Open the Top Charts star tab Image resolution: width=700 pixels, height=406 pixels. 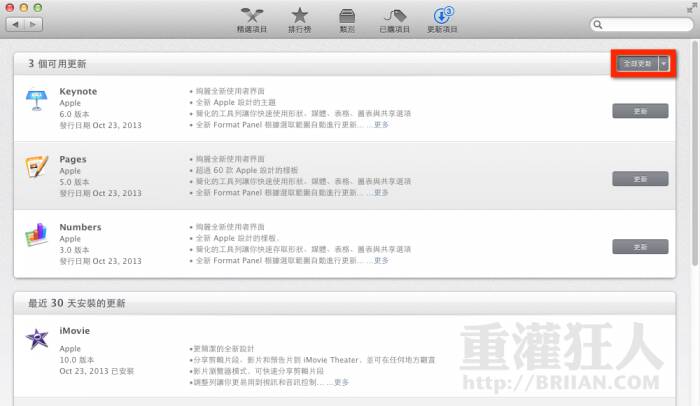pos(300,20)
